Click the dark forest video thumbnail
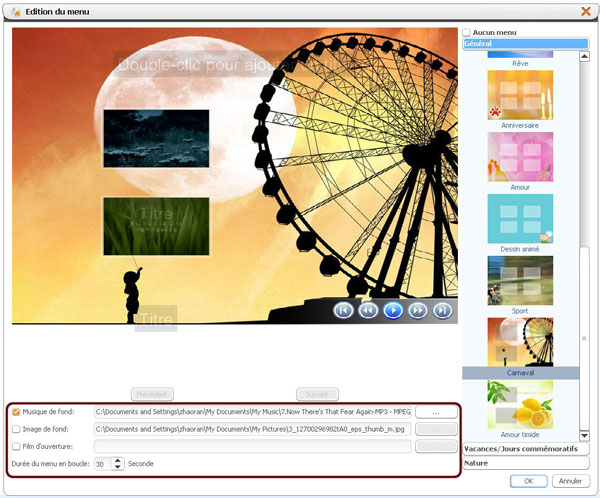Image resolution: width=600 pixels, height=498 pixels. (x=156, y=139)
